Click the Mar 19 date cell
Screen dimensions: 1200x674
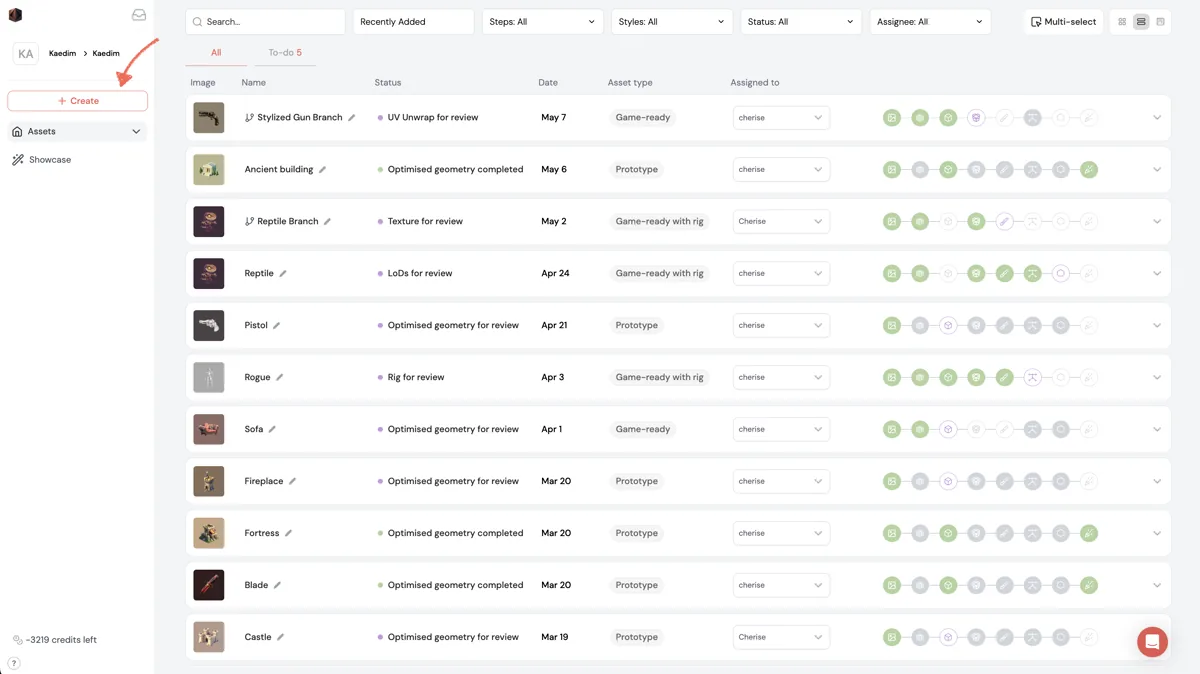pyautogui.click(x=554, y=638)
